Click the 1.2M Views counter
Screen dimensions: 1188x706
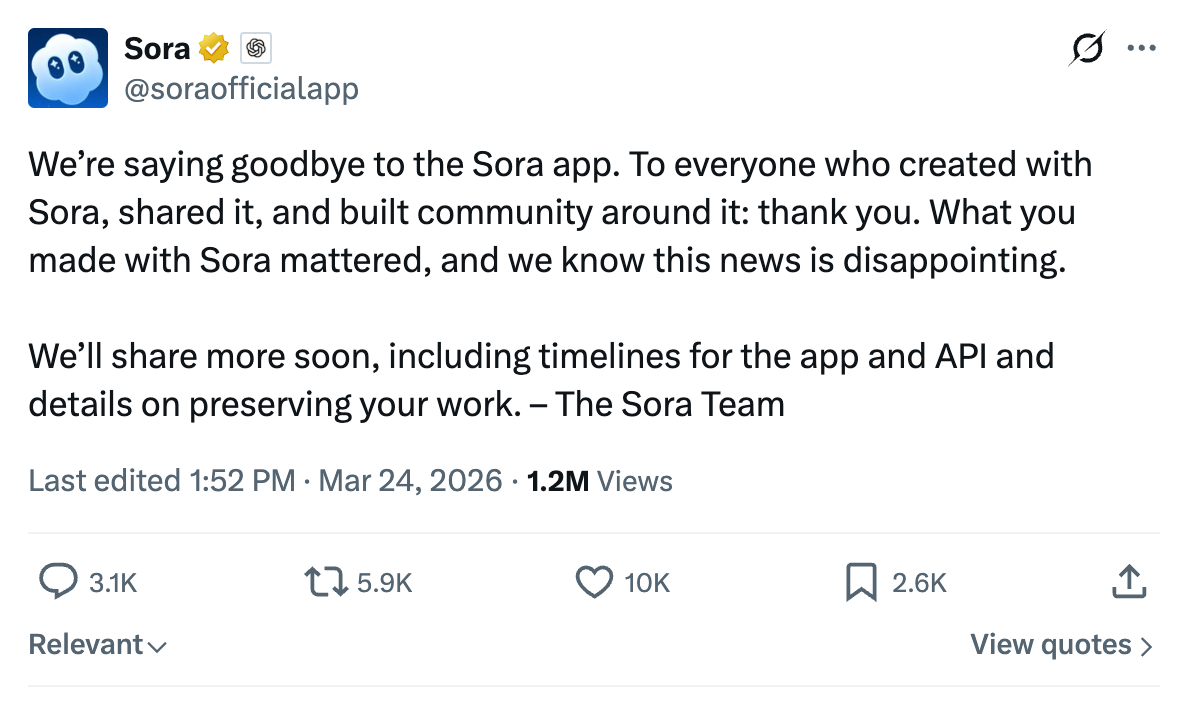pyautogui.click(x=599, y=481)
